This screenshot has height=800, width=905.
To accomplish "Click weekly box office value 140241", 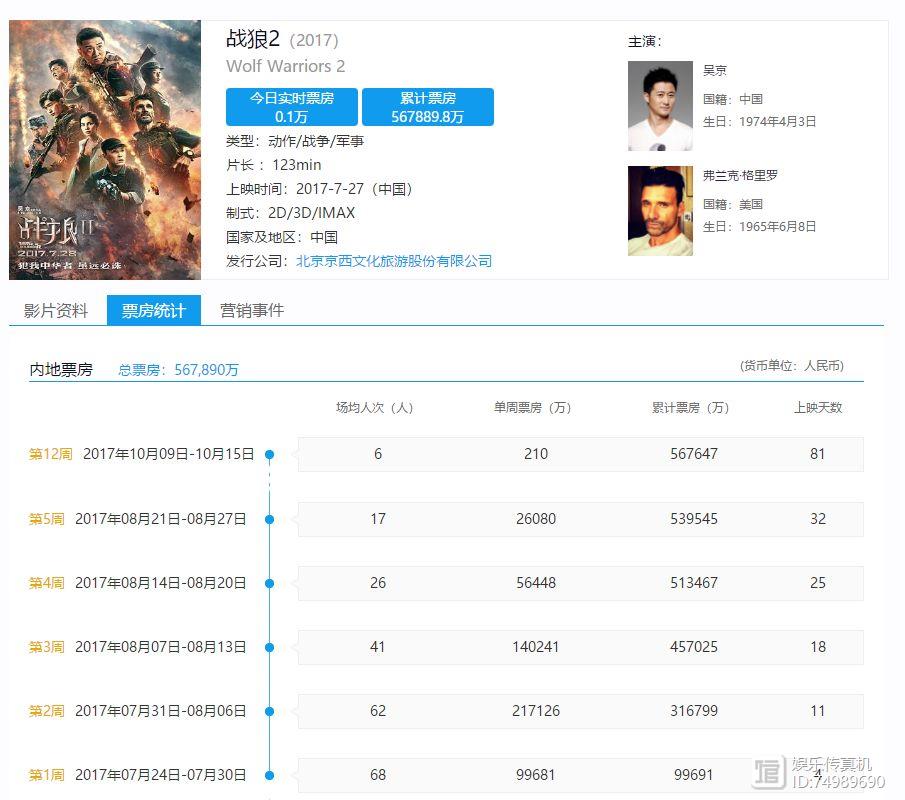I will (x=536, y=647).
